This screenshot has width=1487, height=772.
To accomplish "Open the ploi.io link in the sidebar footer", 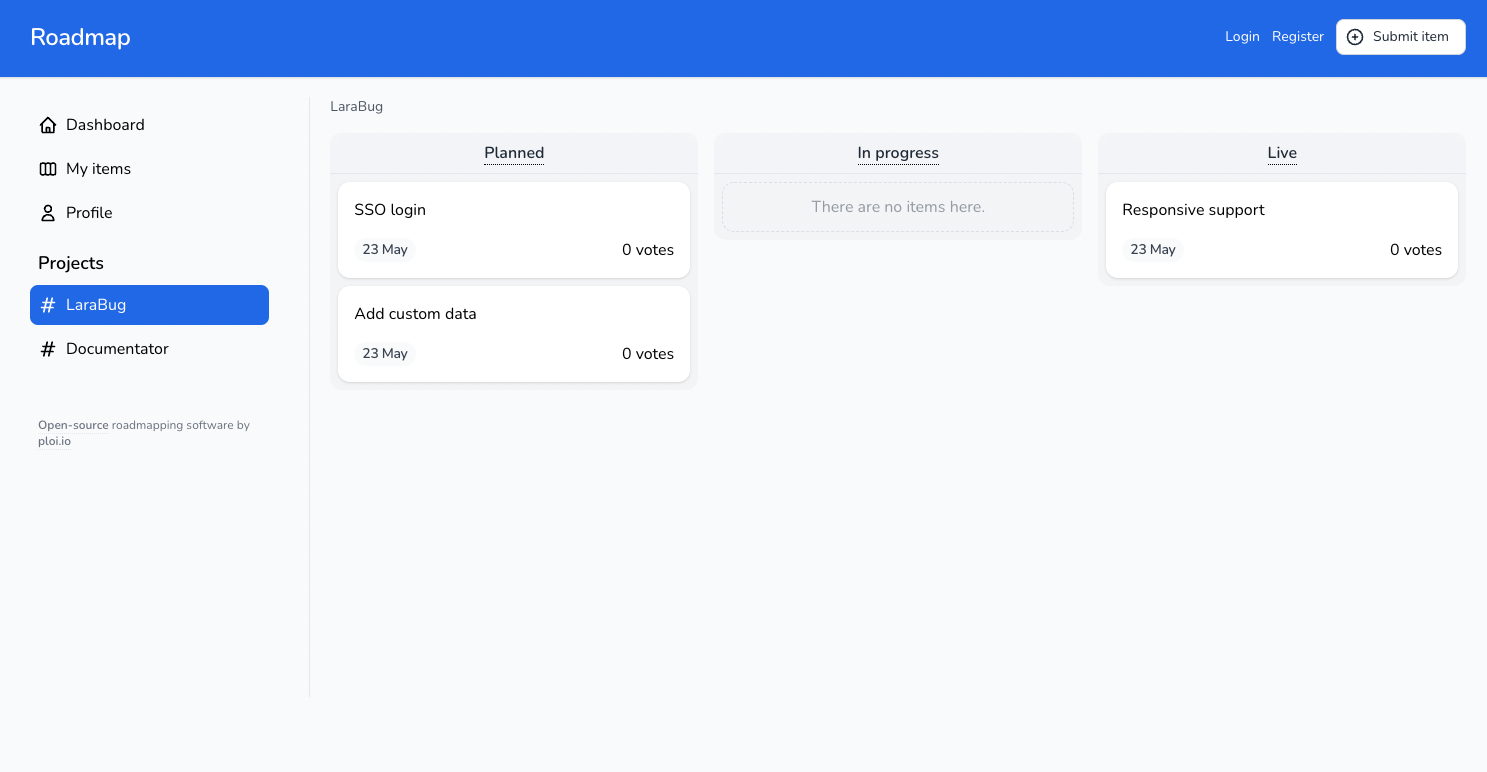I will 54,440.
